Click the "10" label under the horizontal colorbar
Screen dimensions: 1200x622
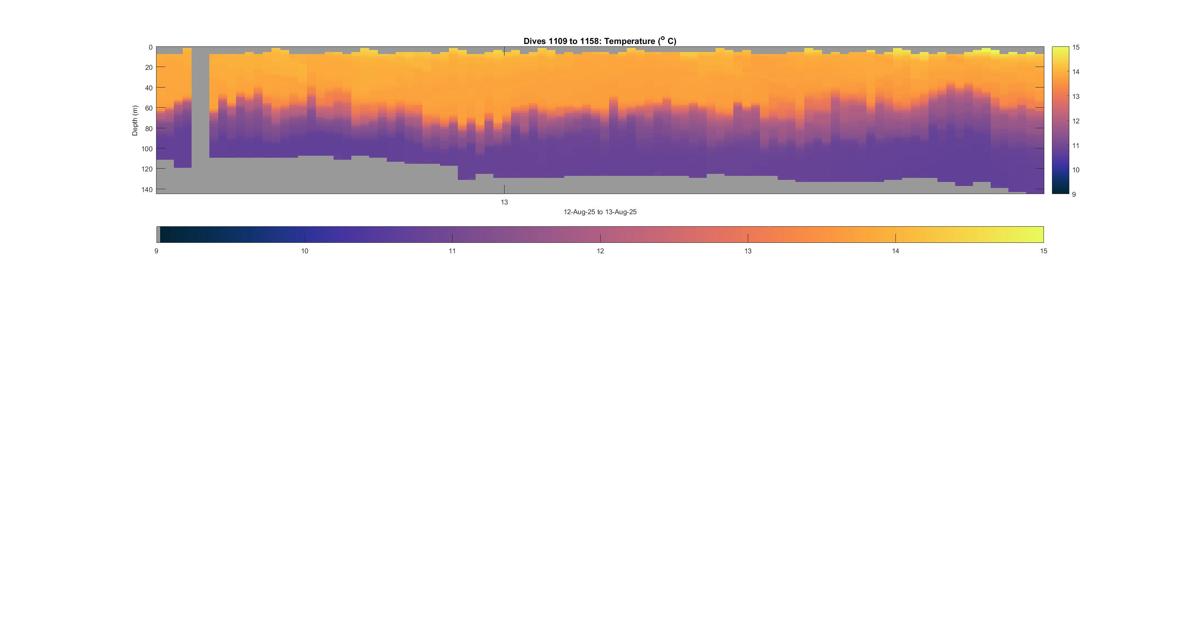(305, 251)
